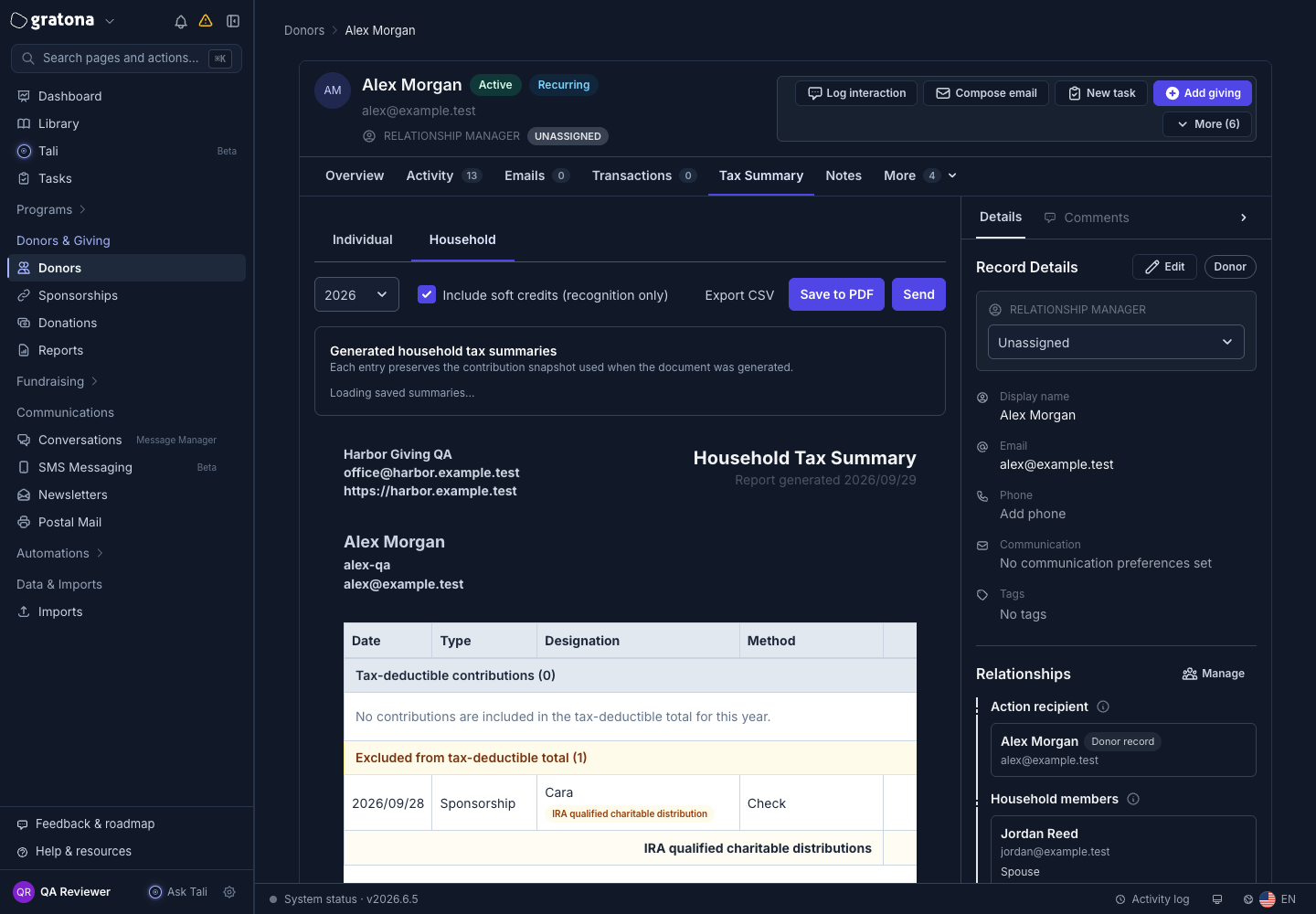Open the 2026 year dropdown

356,294
